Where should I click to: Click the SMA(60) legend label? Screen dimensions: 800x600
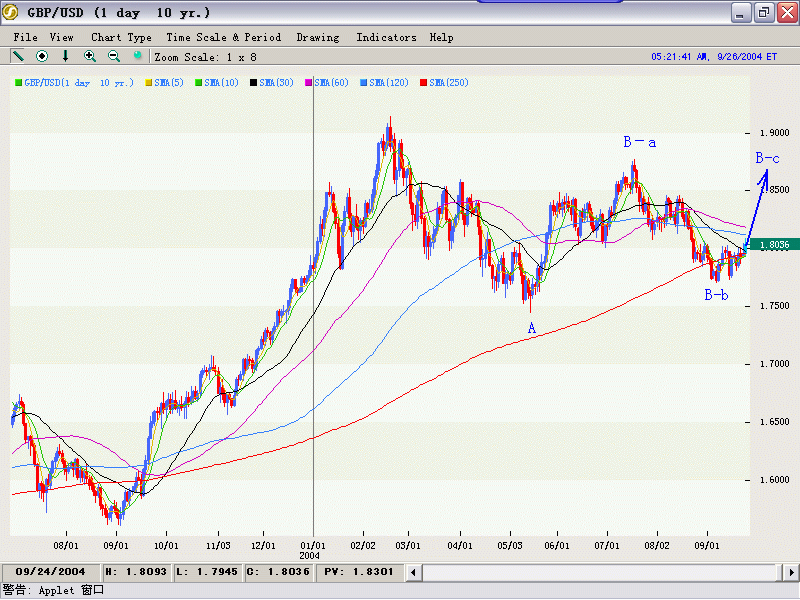pos(332,83)
